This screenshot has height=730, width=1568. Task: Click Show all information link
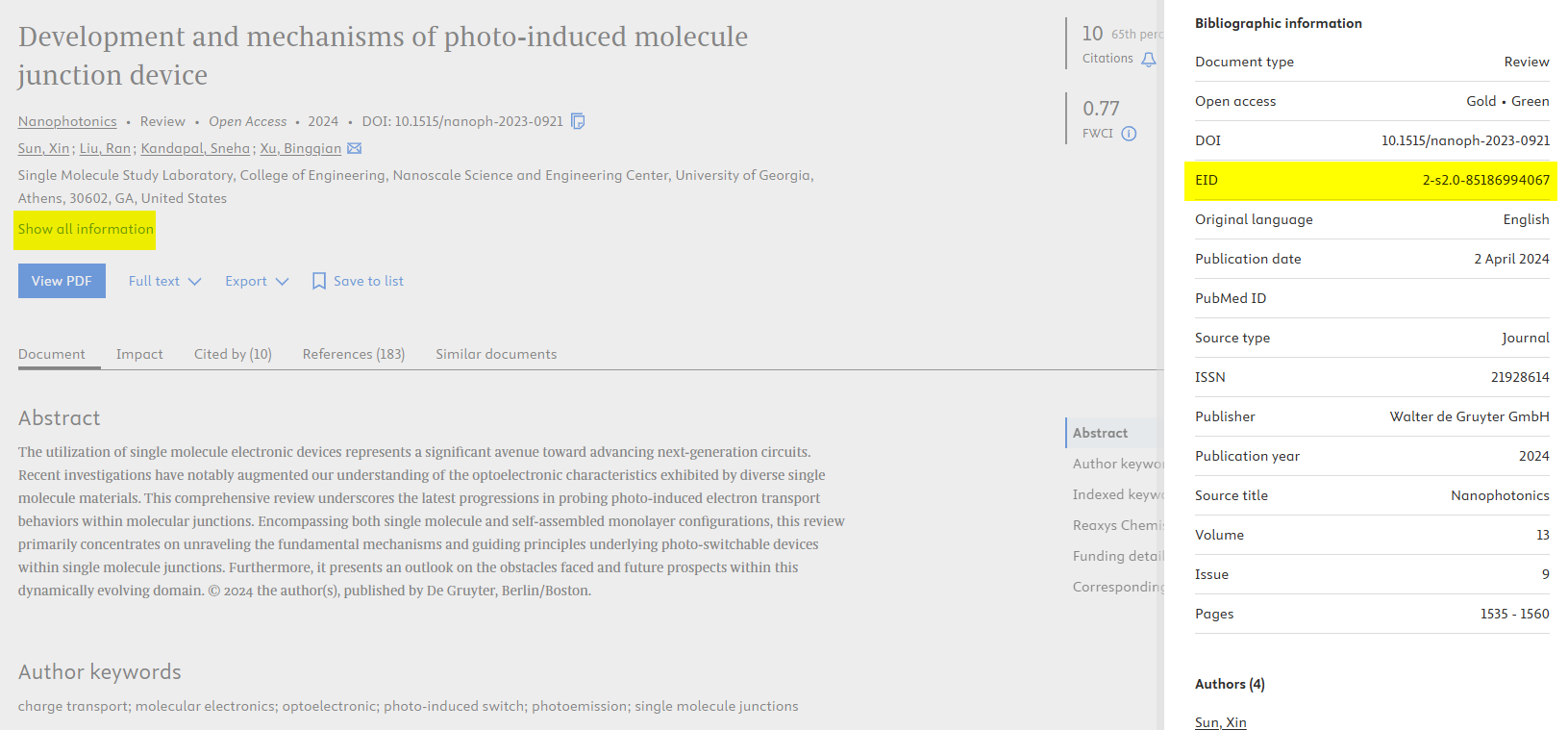point(86,229)
